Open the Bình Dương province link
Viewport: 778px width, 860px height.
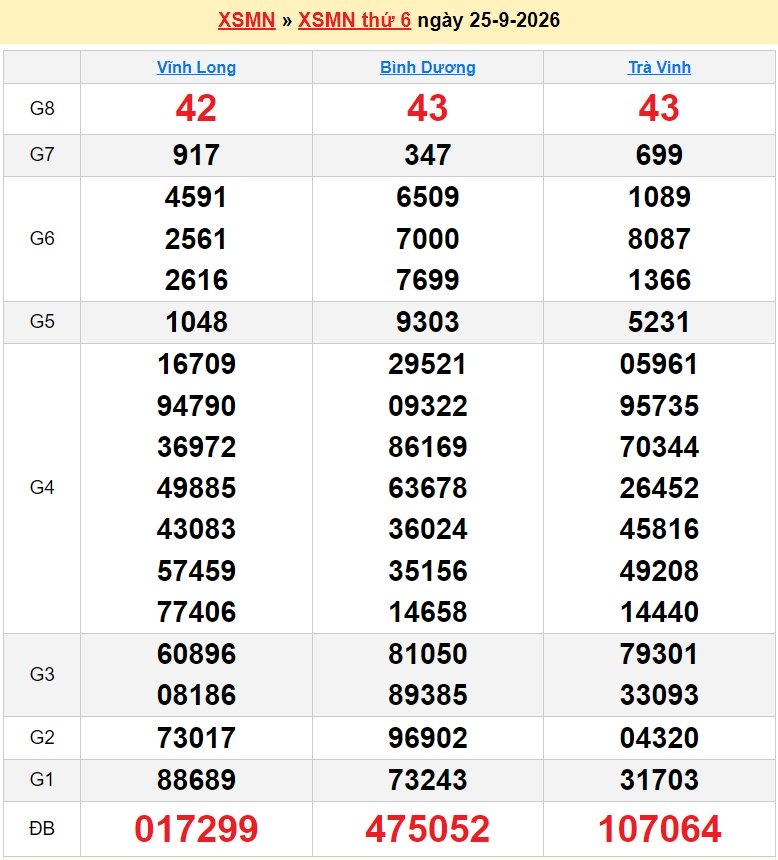tap(428, 67)
